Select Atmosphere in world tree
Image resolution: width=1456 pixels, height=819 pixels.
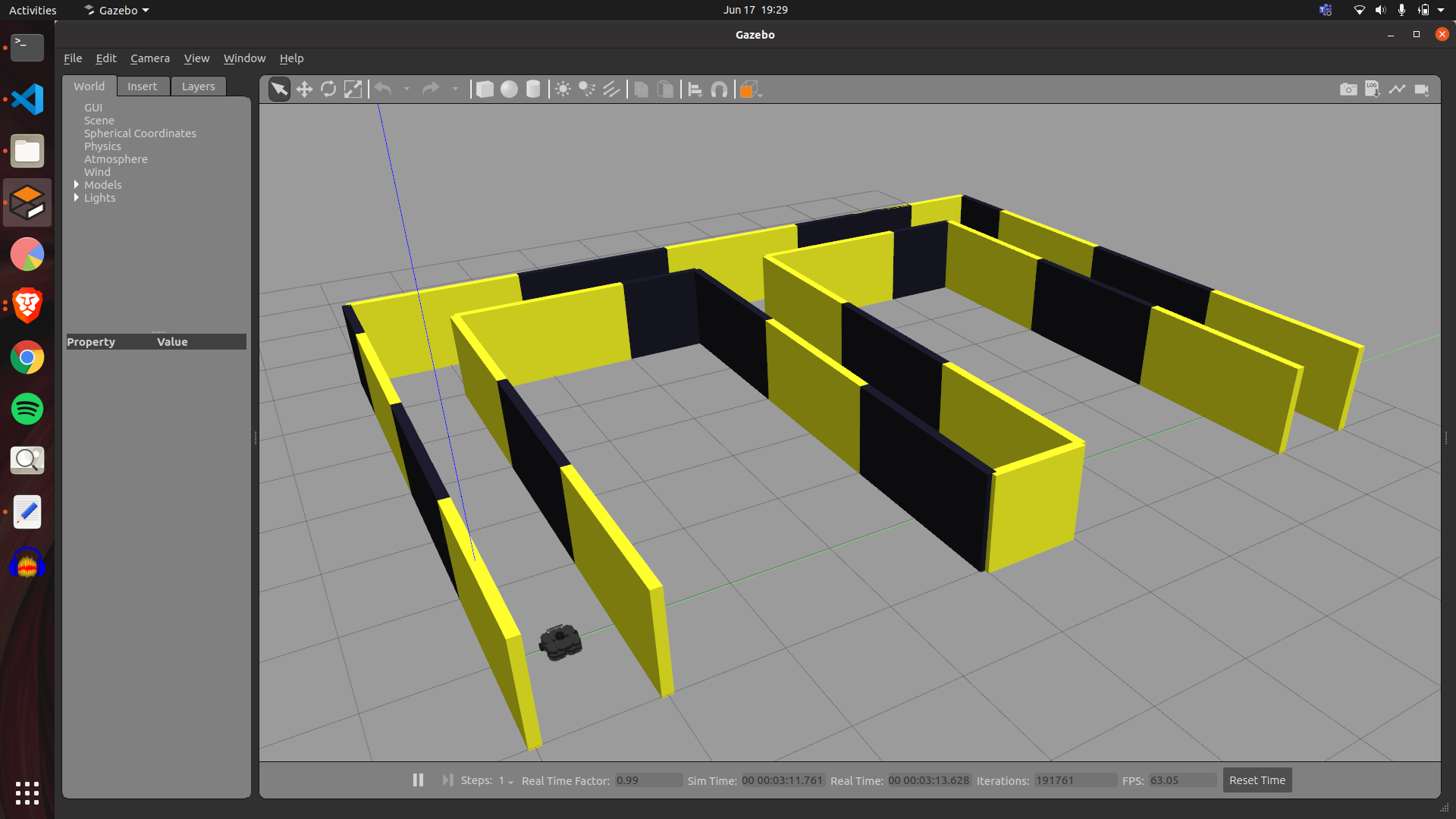pos(116,159)
